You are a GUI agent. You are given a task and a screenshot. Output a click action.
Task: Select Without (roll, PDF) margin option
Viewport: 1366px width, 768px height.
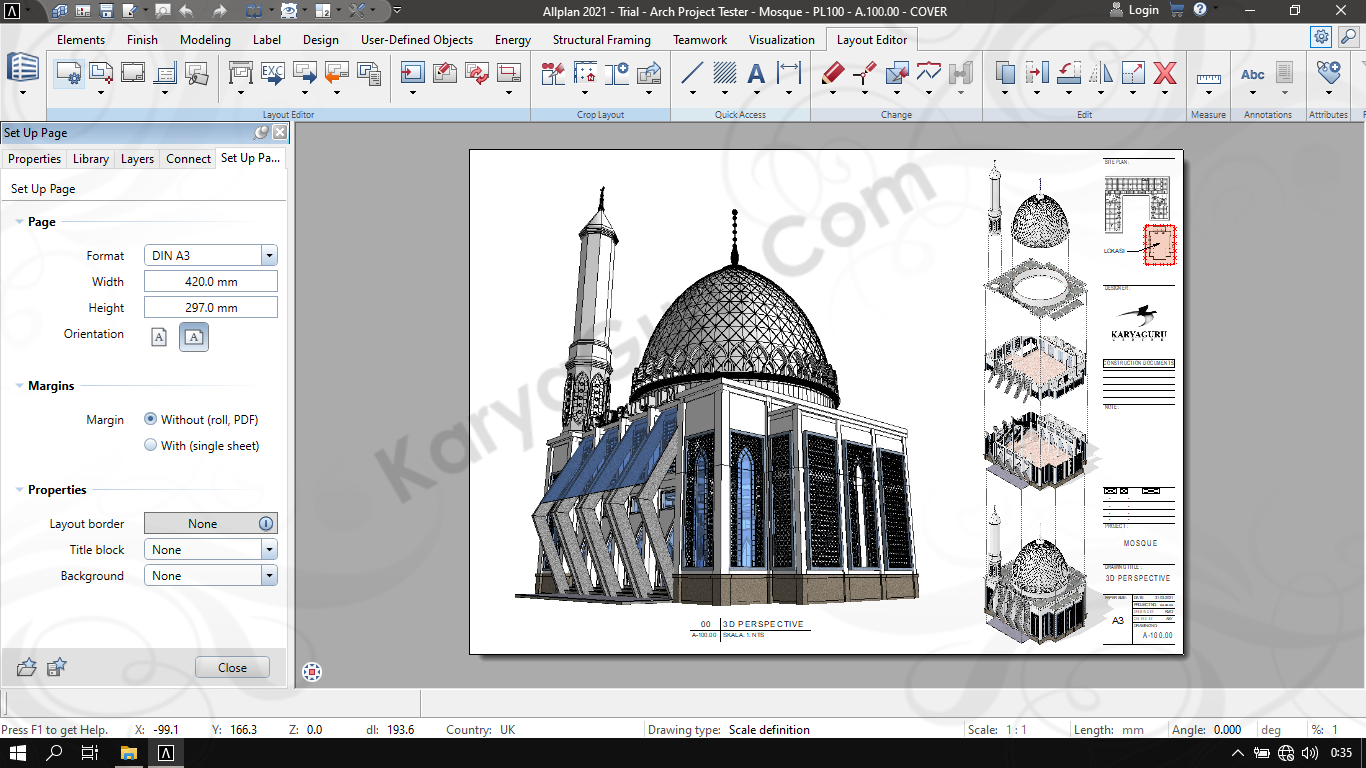[151, 420]
